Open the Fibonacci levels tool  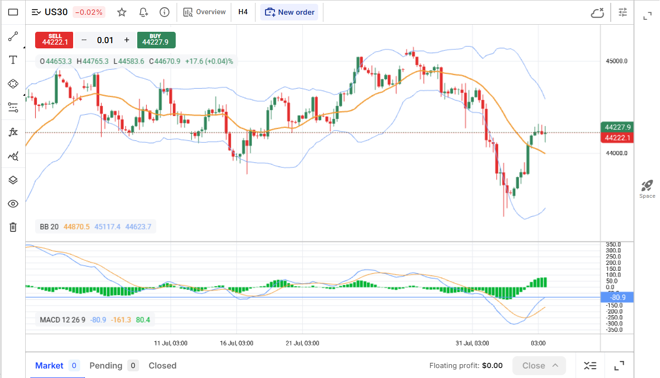(13, 108)
